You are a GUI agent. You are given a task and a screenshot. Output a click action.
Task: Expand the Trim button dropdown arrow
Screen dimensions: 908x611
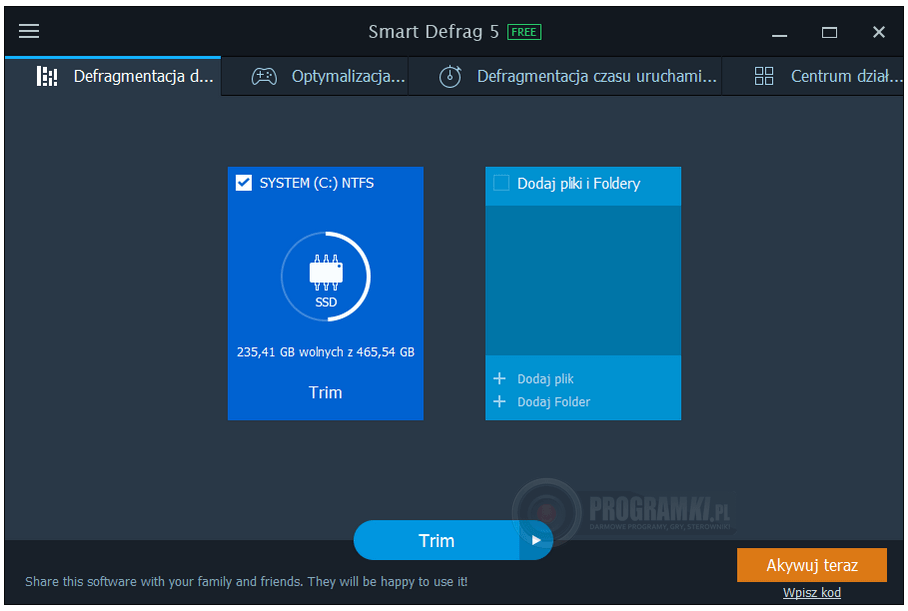536,540
